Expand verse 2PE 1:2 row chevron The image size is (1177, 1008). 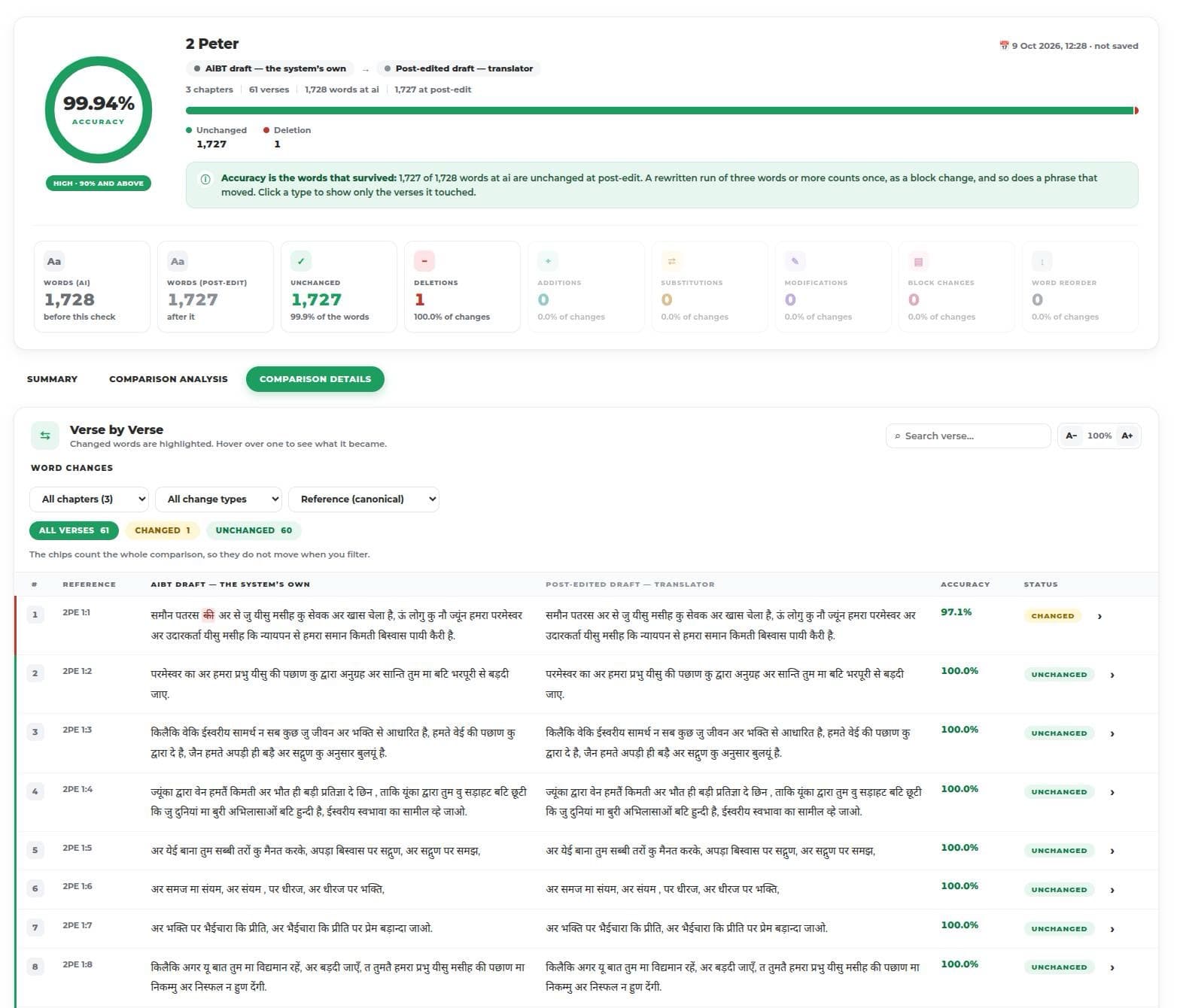click(x=1112, y=675)
